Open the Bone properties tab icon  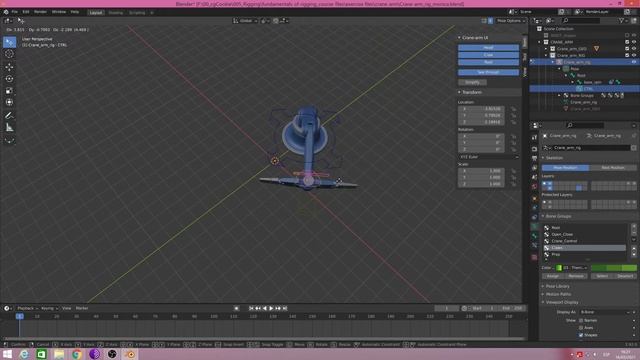(x=534, y=236)
